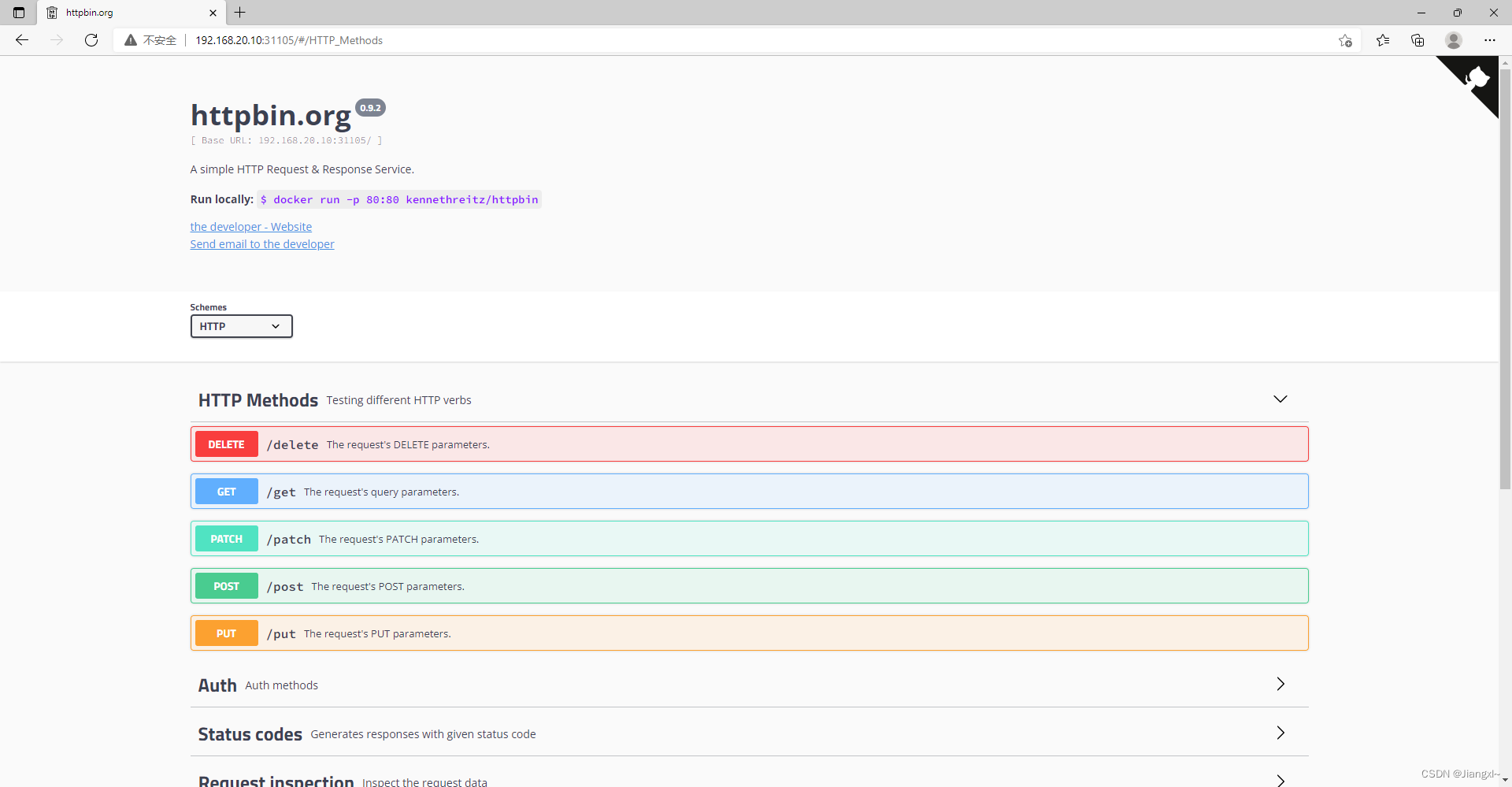
Task: Click the docker run command code snippet
Action: point(399,199)
